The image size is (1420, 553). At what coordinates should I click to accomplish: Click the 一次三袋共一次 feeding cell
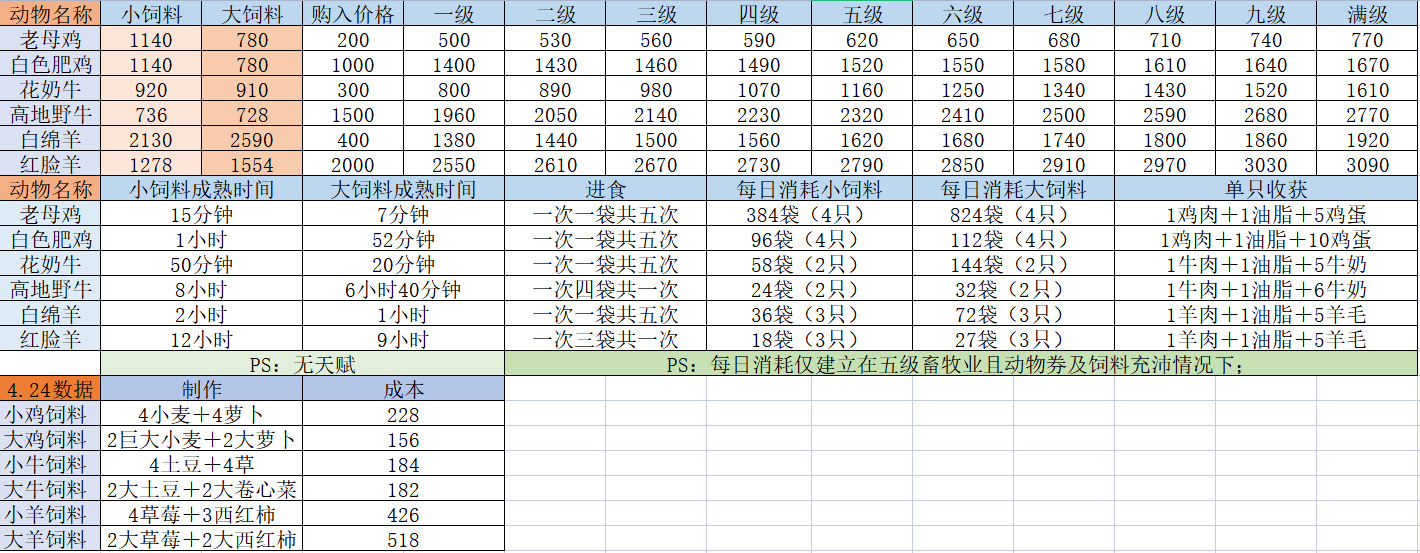[606, 339]
